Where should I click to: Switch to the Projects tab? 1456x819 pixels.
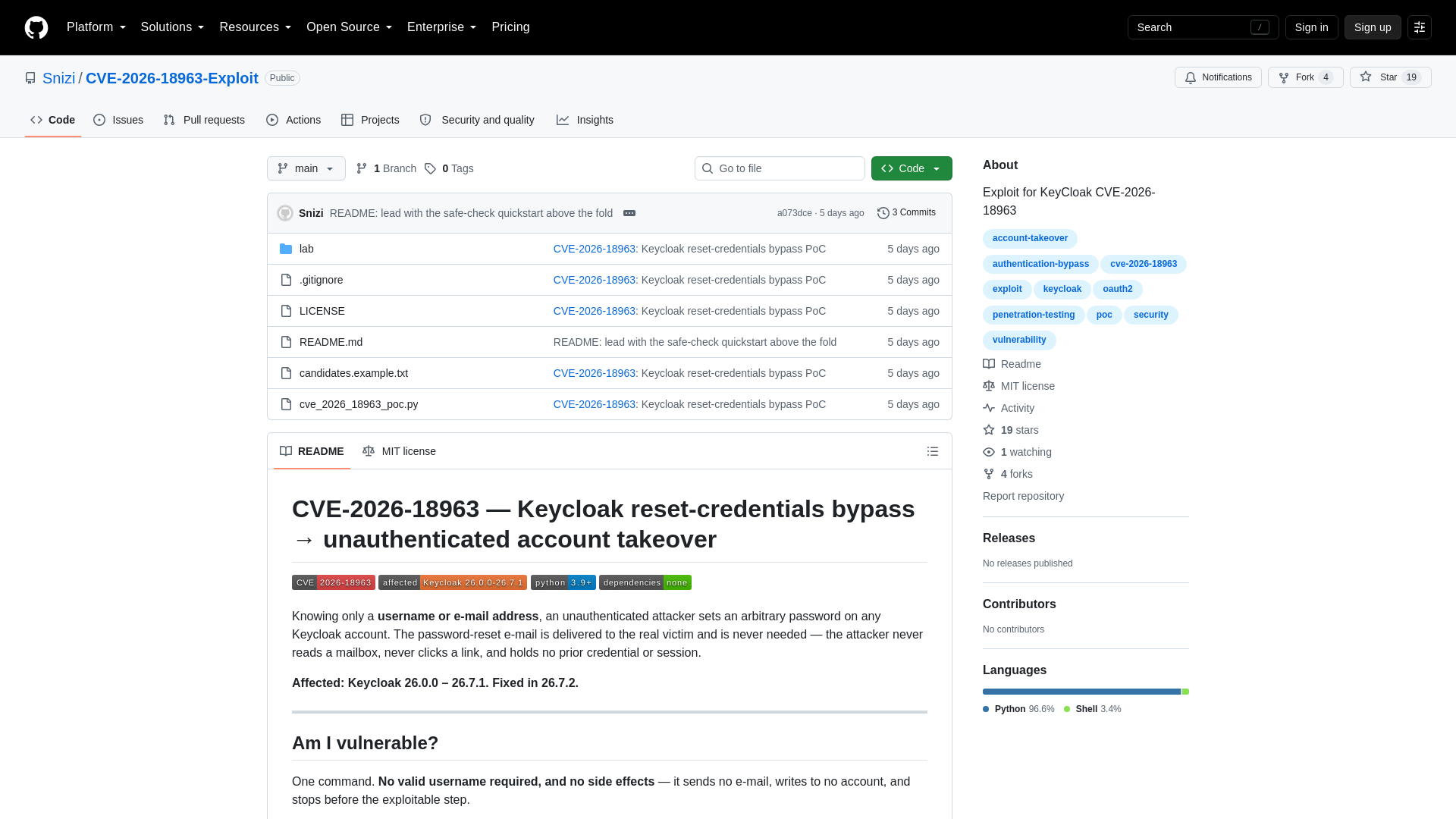[370, 120]
